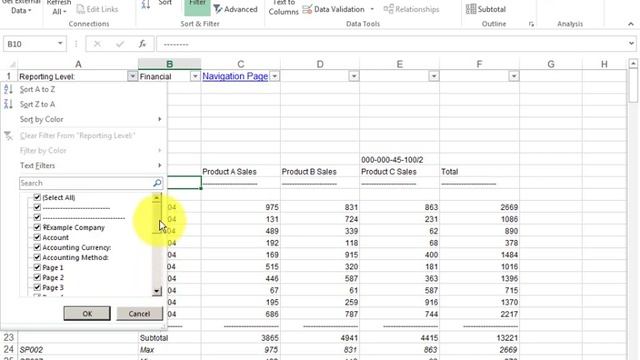The image size is (640, 360).
Task: Uncheck the Account checkbox
Action: tap(37, 237)
